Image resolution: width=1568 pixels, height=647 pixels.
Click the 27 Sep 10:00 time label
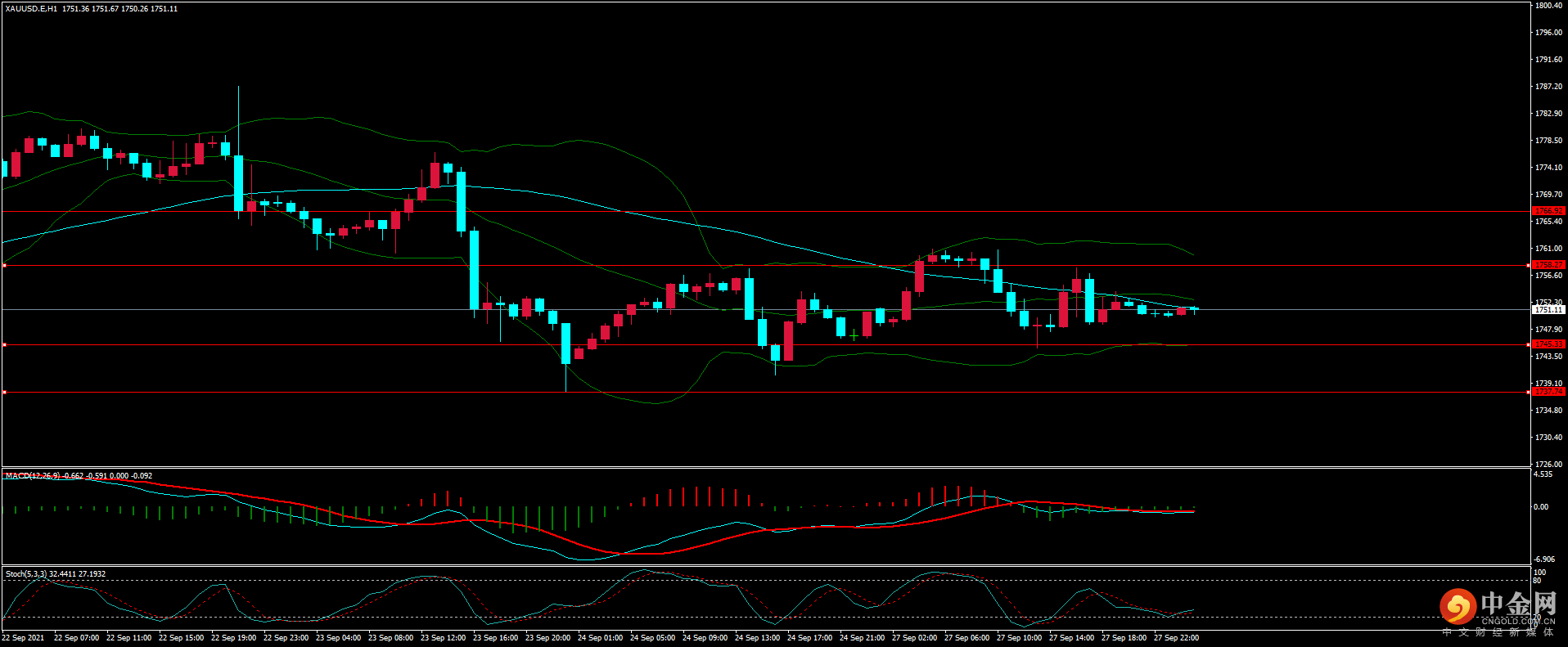(x=1020, y=638)
